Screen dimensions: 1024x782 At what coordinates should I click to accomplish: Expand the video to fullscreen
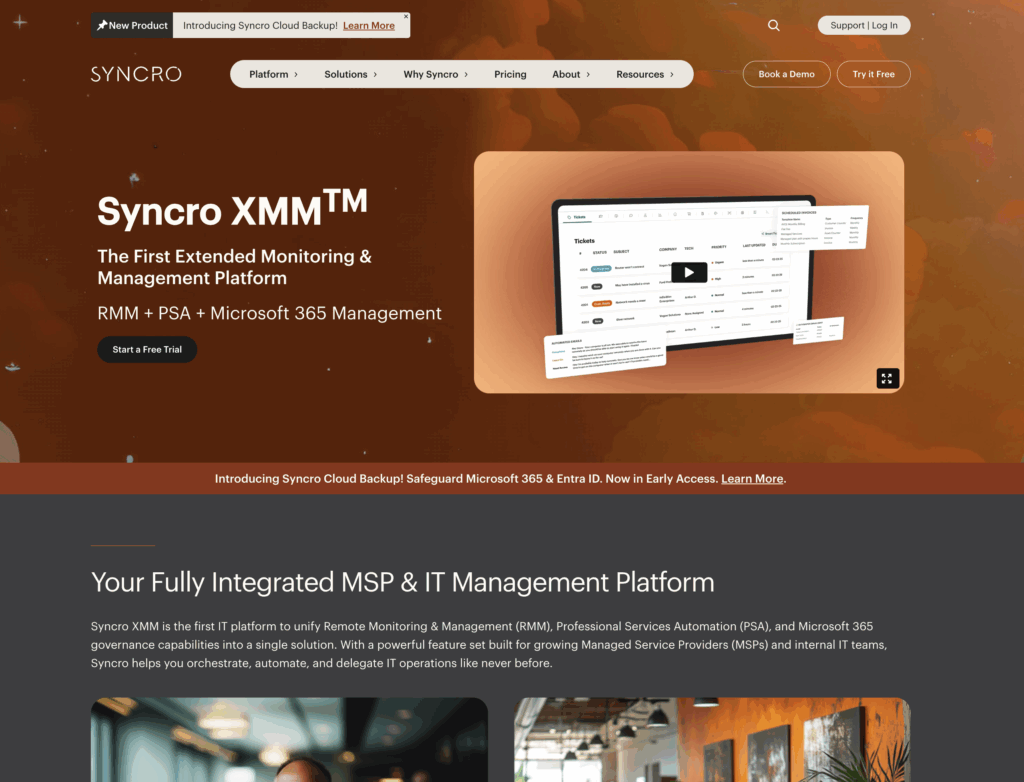(887, 378)
